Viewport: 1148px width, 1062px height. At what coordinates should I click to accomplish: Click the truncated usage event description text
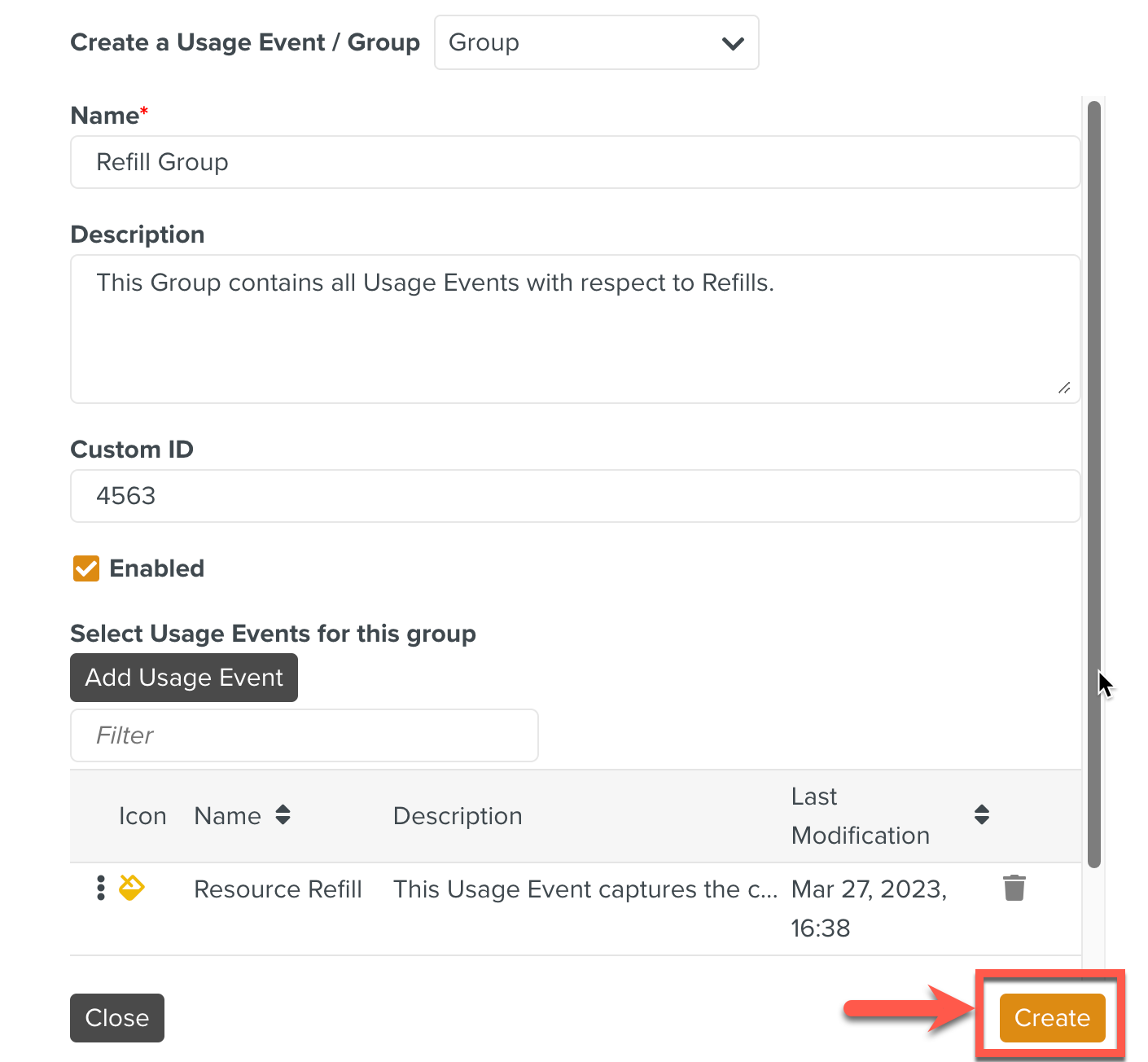click(x=585, y=889)
